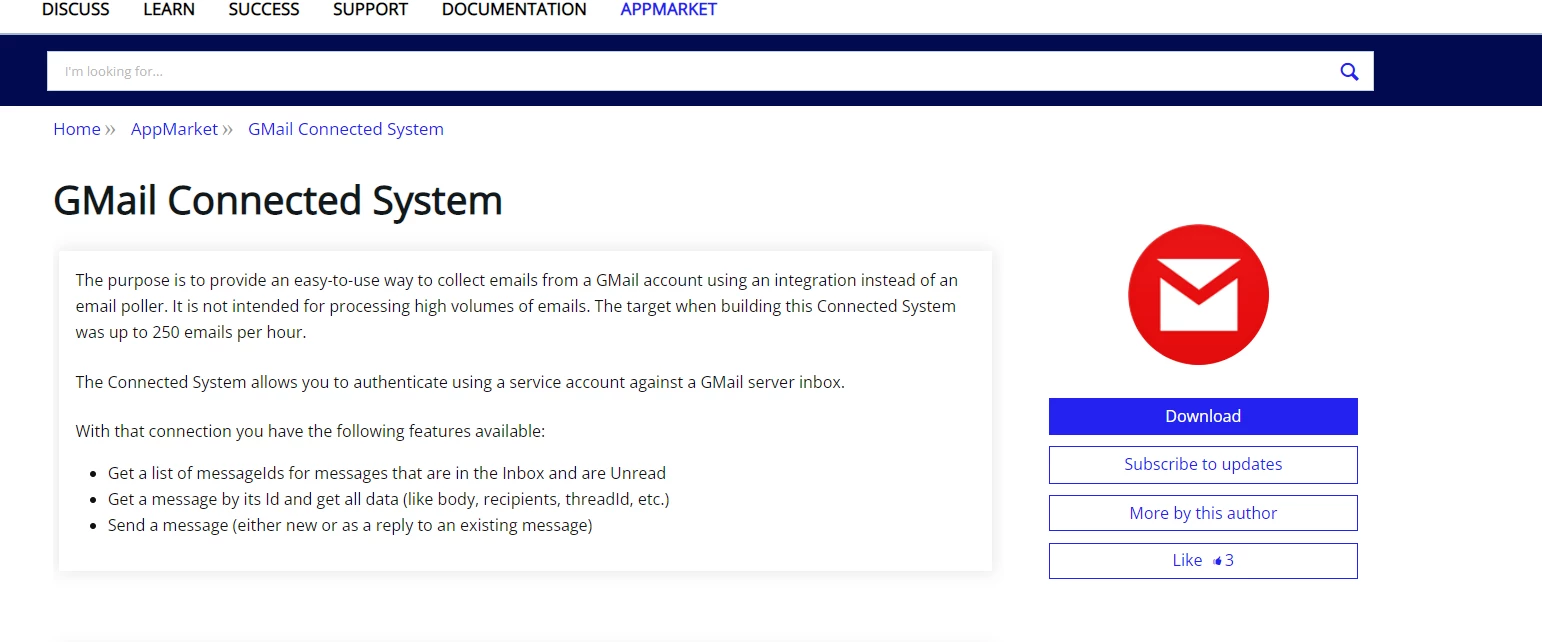Click the Download button
Image resolution: width=1542 pixels, height=642 pixels.
point(1203,416)
